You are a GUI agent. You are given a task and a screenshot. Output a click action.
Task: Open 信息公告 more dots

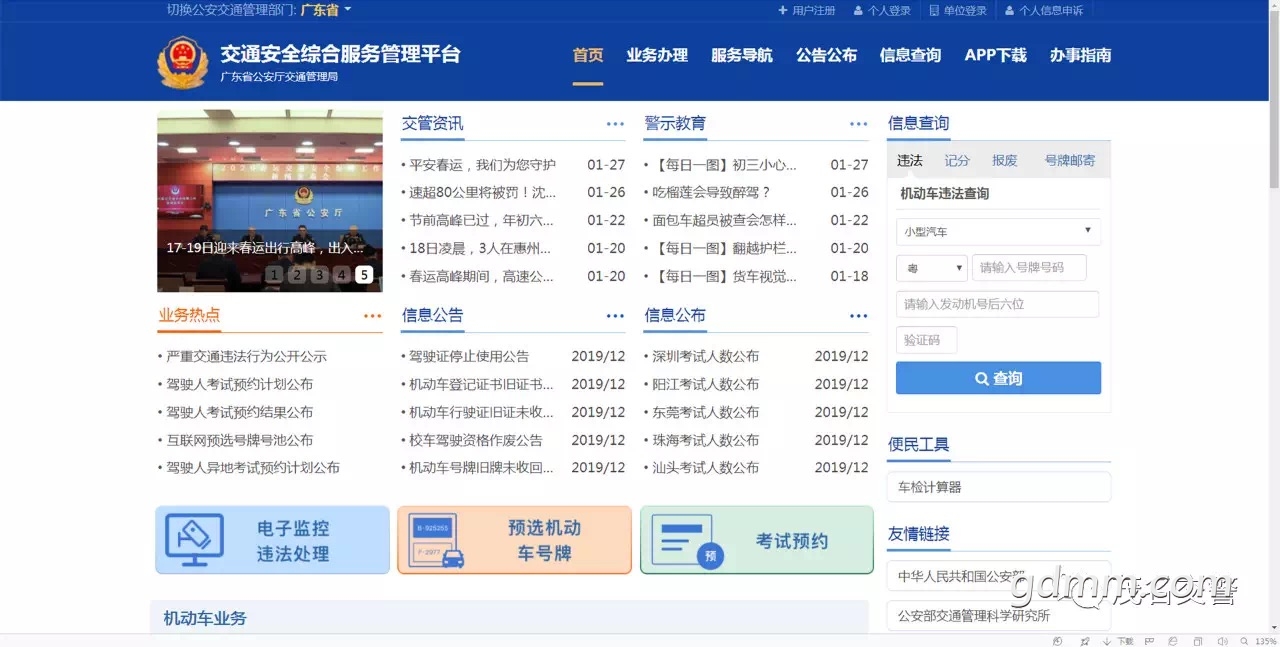pyautogui.click(x=615, y=316)
